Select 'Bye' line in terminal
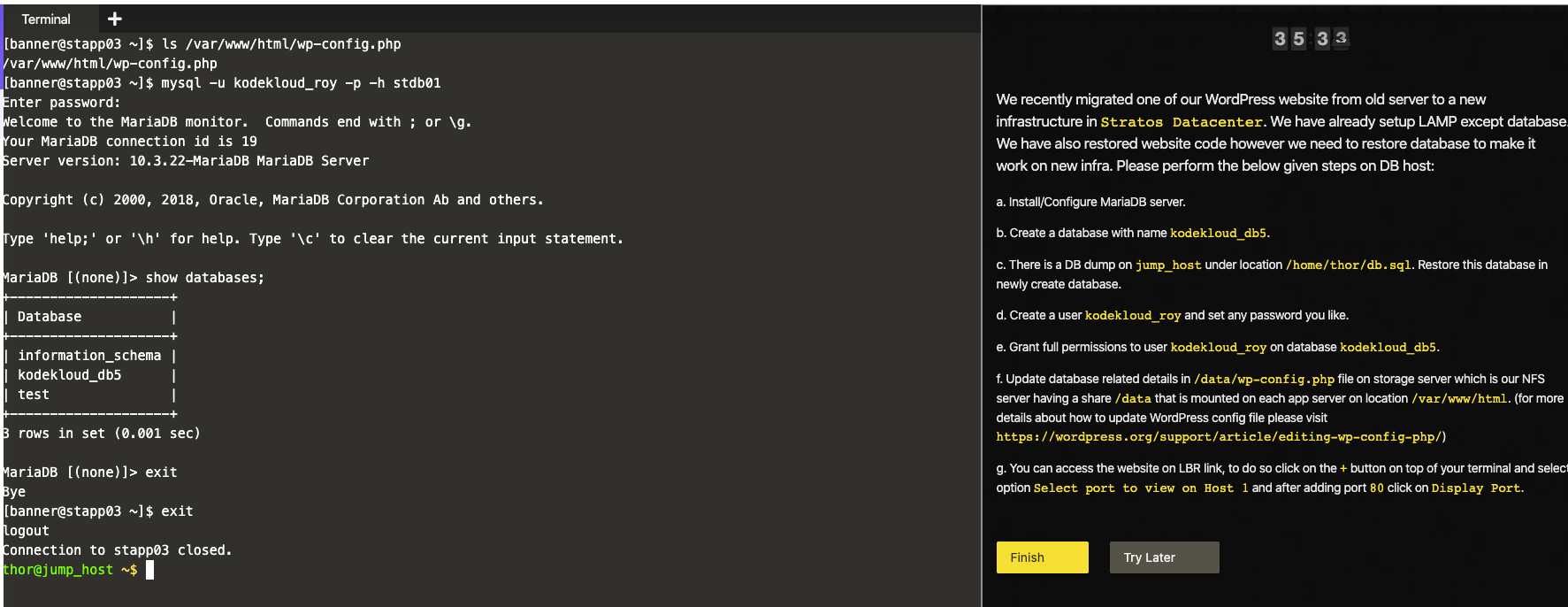The image size is (1568, 607). point(14,492)
